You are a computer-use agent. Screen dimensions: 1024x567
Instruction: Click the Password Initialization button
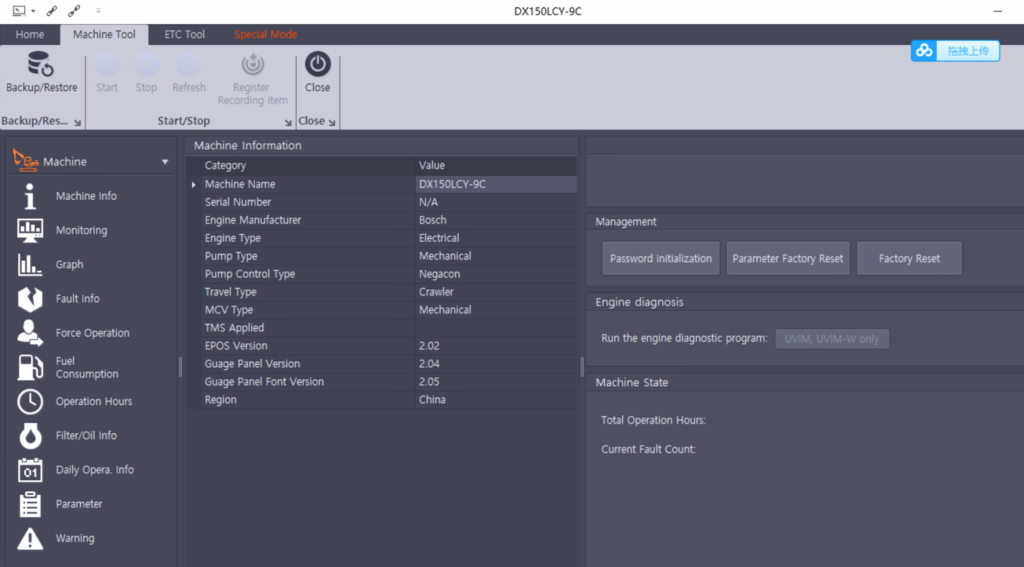coord(661,258)
